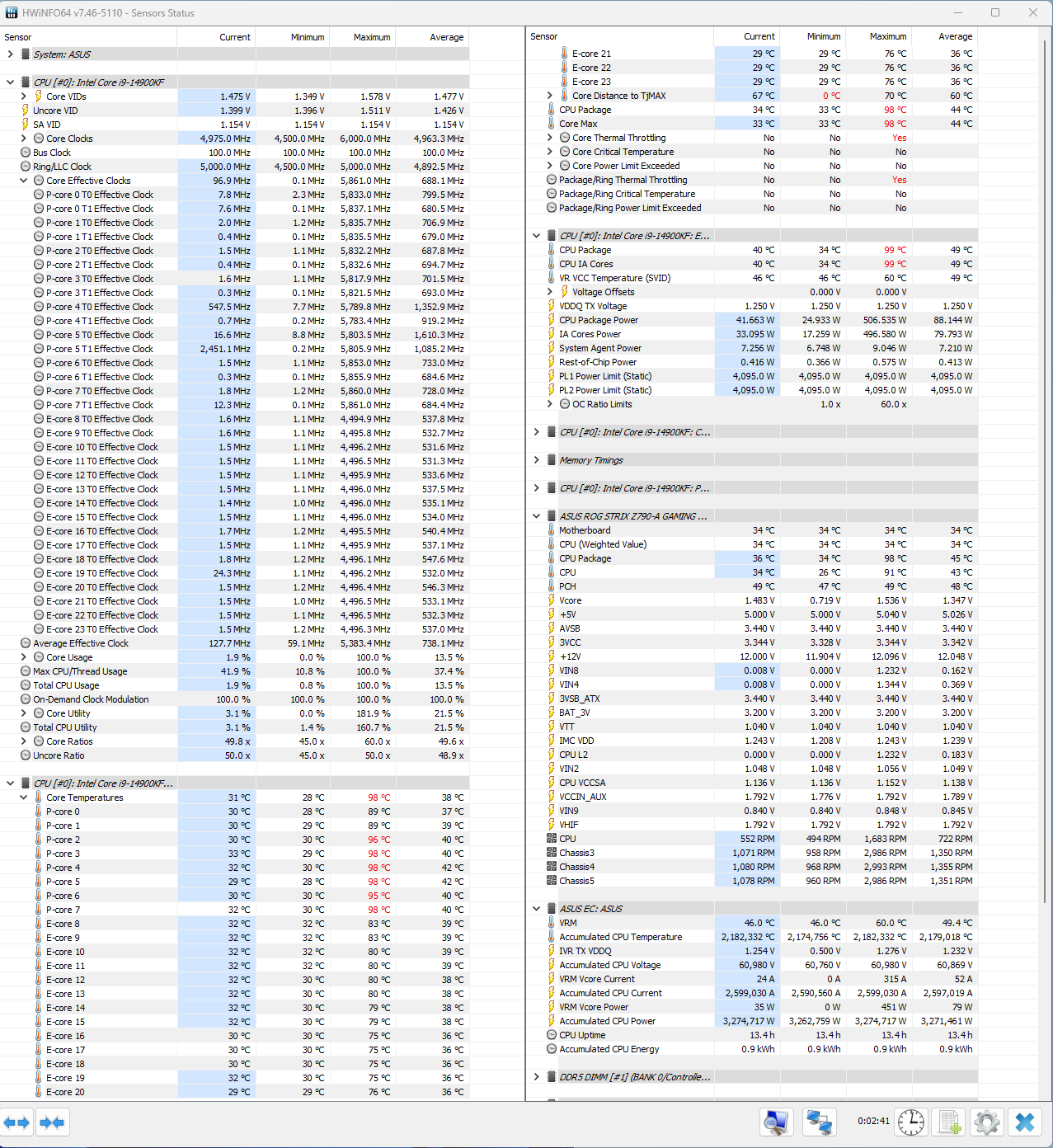Open the monitor with magnifier summary icon

pos(776,1122)
